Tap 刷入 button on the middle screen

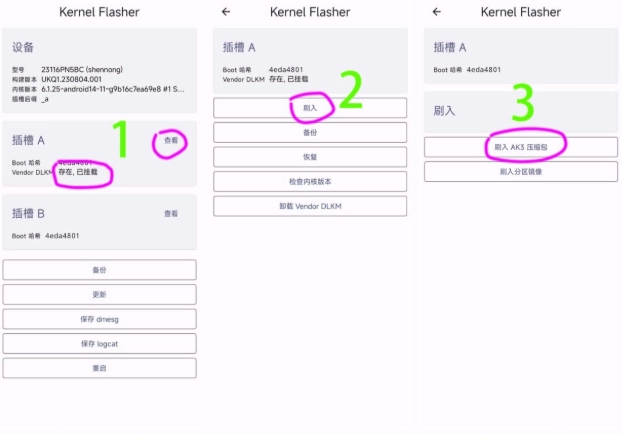[310, 108]
